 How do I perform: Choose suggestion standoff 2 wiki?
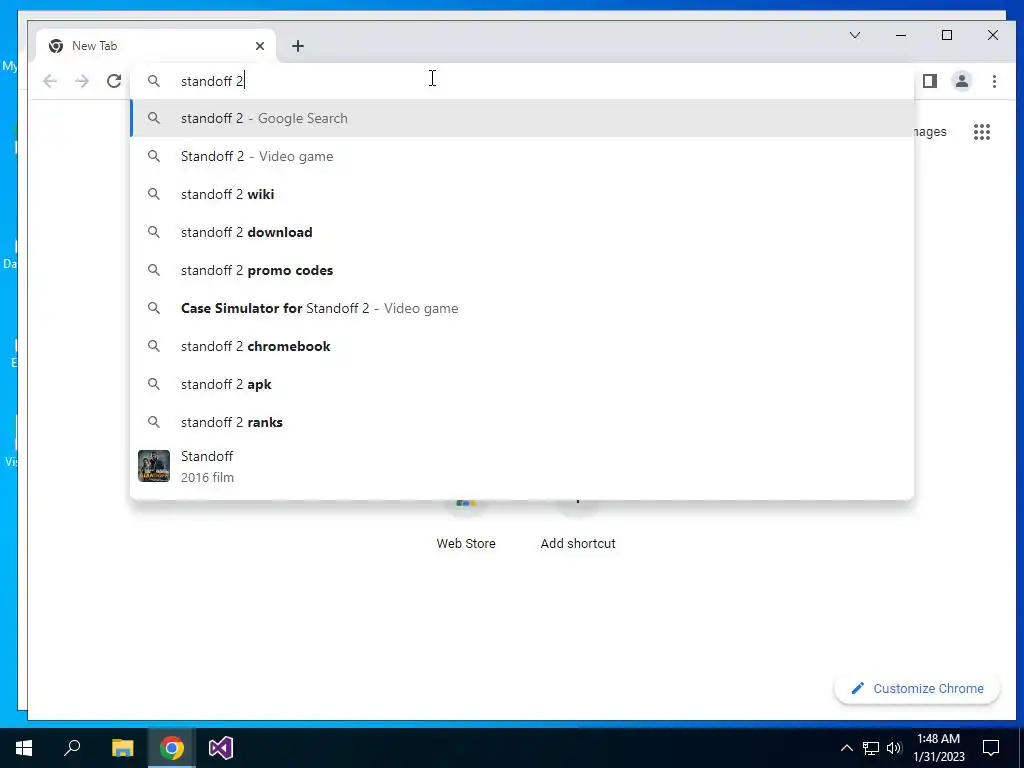click(522, 194)
